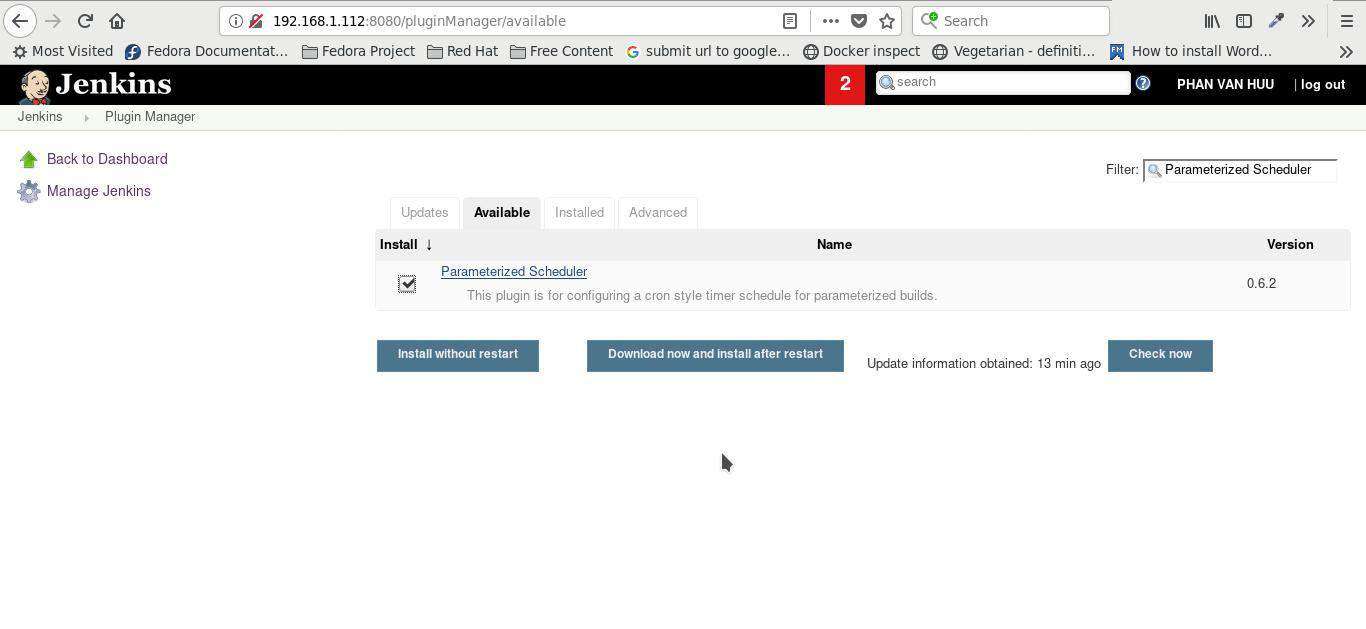Open Most Visited bookmarks folder
Viewport: 1366px width, 629px height.
(63, 51)
